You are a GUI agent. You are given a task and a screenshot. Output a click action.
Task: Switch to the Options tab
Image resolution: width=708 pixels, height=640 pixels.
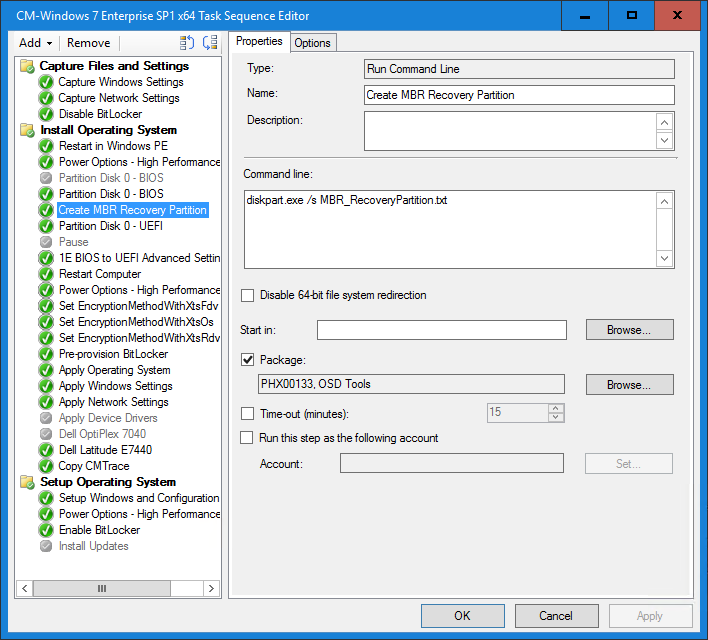click(x=312, y=43)
